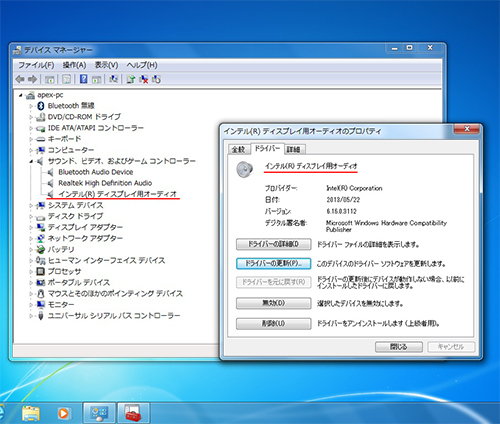Click the Scan for hardware changes icon
500x424 pixels.
click(x=114, y=79)
